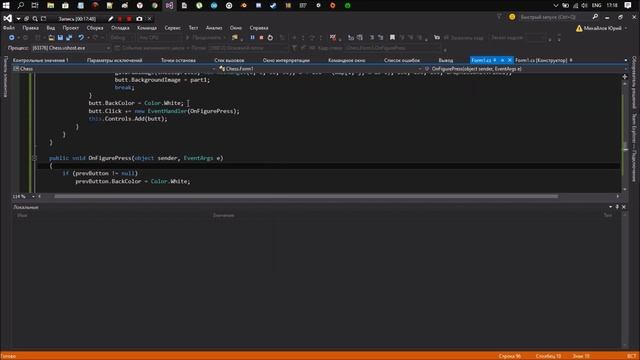Image resolution: width=640 pixels, height=360 pixels.
Task: Click the Значение column header in Локальные
Action: (223, 215)
